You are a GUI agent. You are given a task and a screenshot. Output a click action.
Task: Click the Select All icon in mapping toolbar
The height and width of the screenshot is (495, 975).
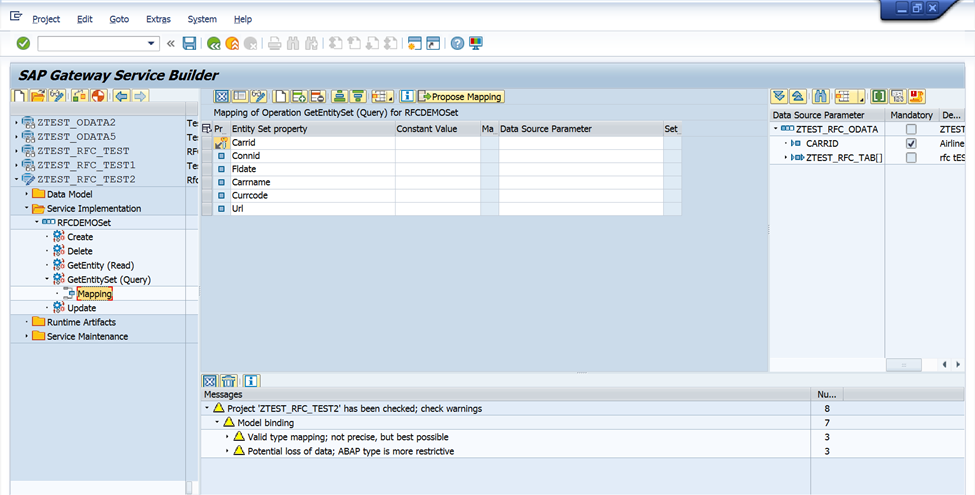tap(221, 96)
